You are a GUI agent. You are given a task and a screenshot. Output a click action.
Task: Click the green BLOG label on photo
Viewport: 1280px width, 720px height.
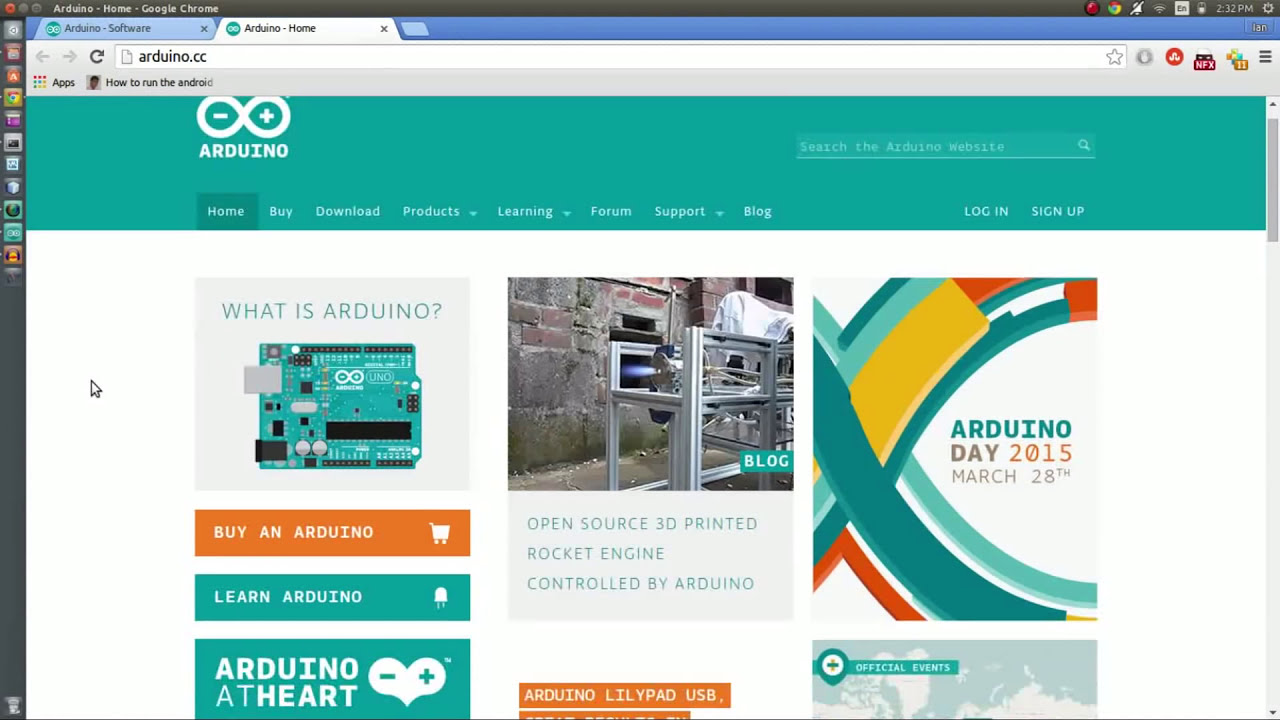click(x=766, y=461)
